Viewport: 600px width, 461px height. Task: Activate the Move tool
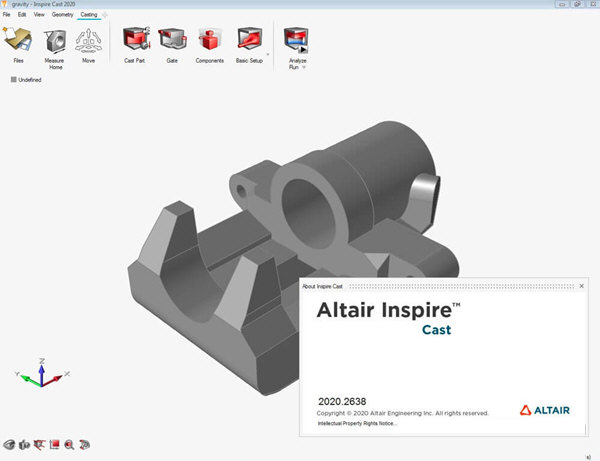pyautogui.click(x=88, y=41)
